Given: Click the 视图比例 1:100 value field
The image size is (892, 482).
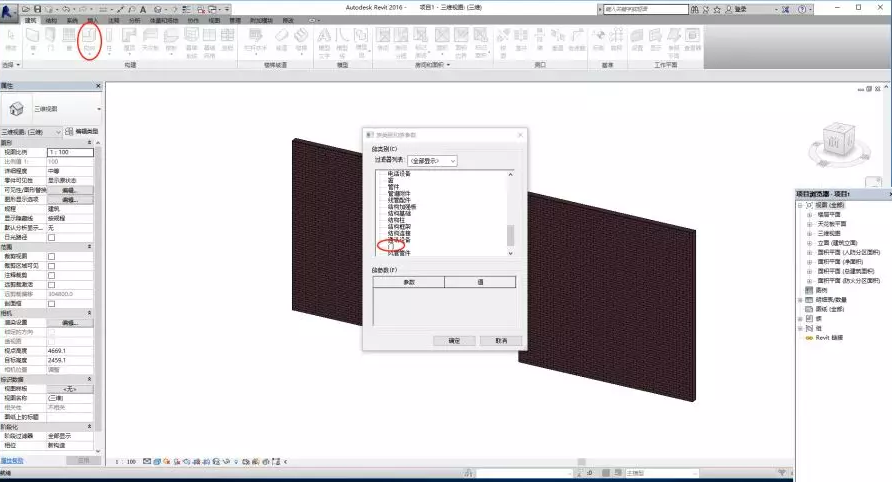Looking at the screenshot, I should pos(70,152).
